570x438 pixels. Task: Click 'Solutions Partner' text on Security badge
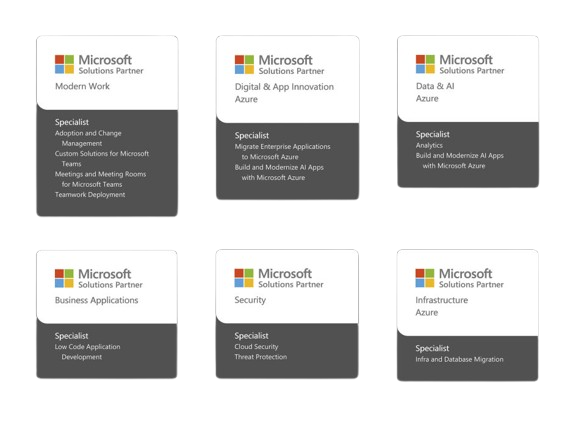pos(290,284)
